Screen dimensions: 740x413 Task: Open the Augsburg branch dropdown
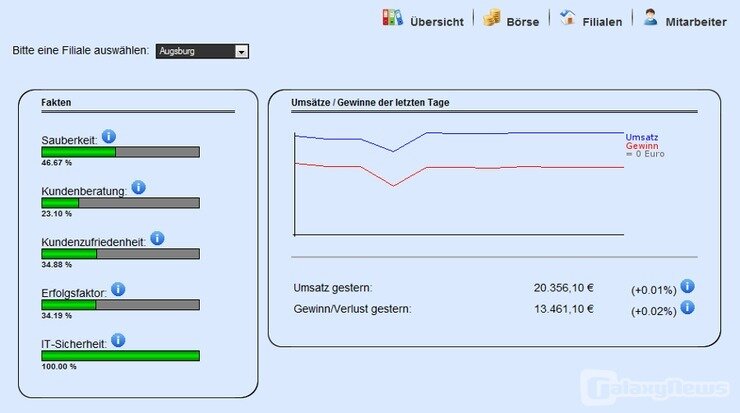pyautogui.click(x=202, y=51)
